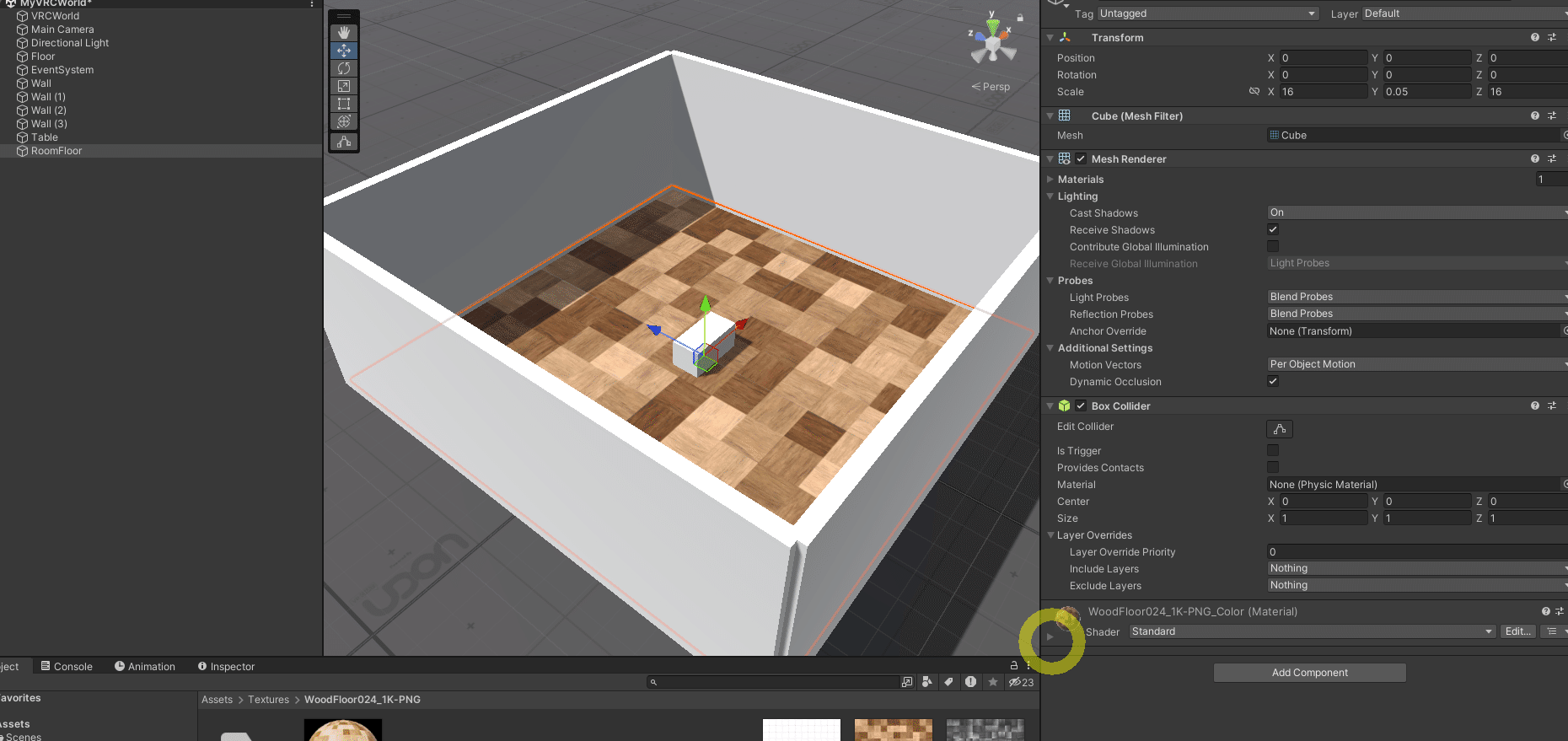Select the Hand view tool

click(344, 32)
